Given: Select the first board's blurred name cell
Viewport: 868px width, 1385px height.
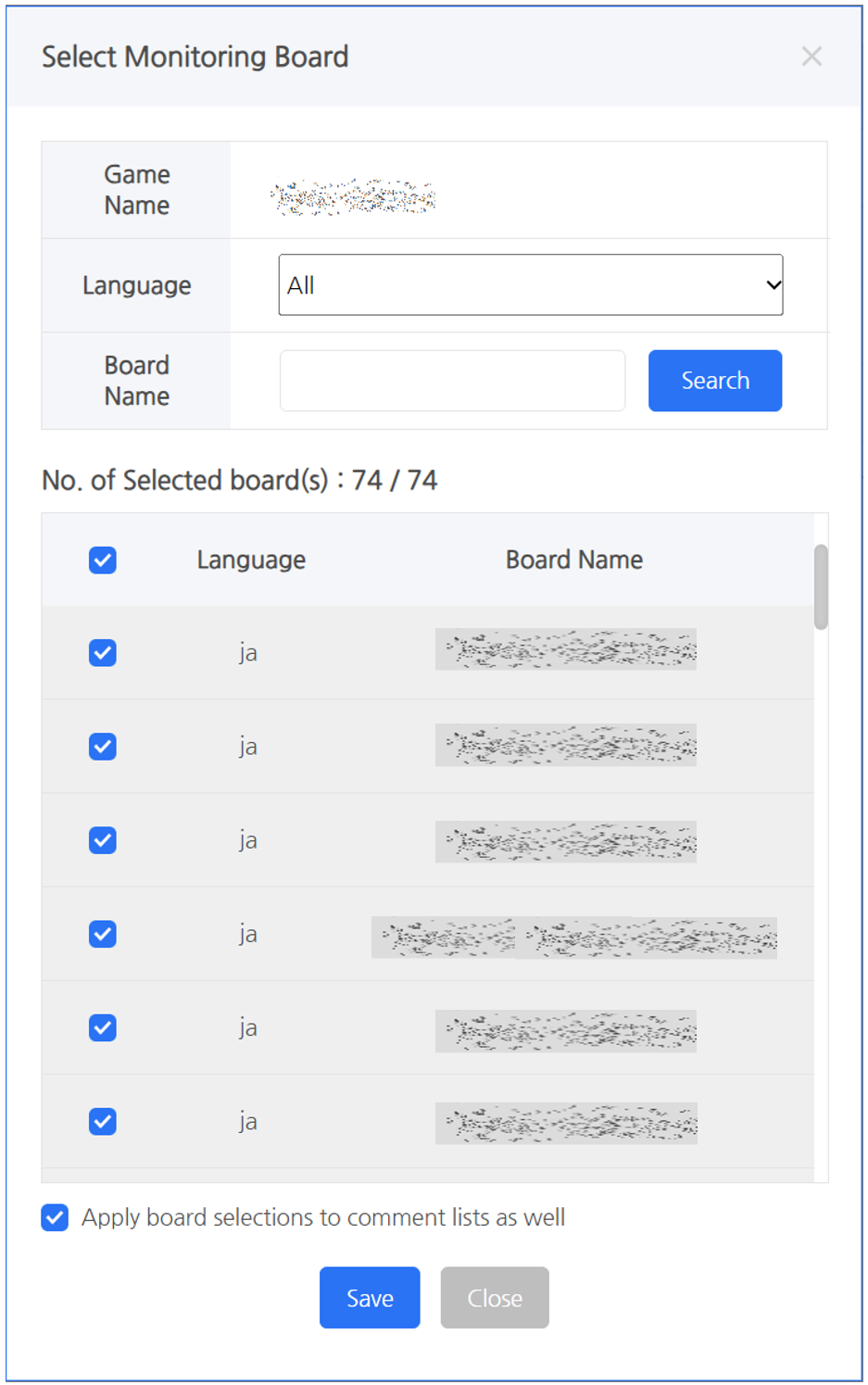Looking at the screenshot, I should point(566,649).
